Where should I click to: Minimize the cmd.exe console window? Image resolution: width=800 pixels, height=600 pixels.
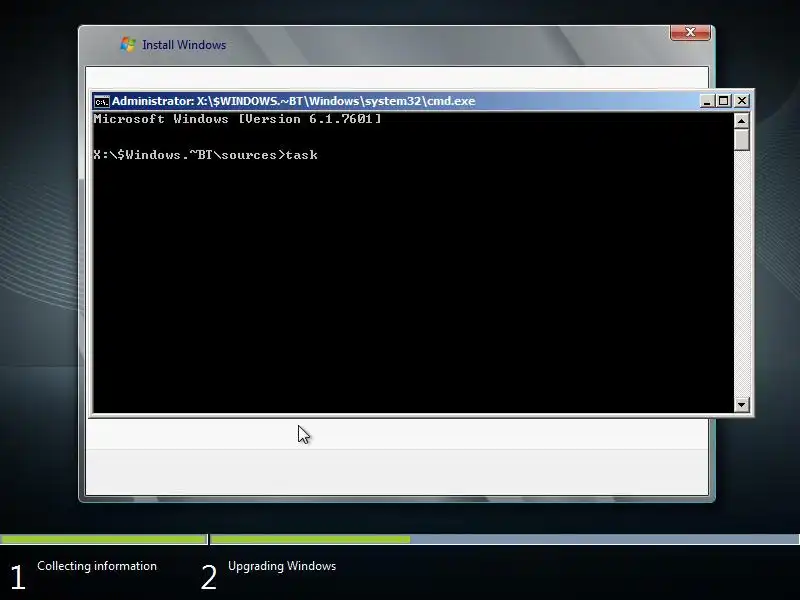(x=707, y=101)
